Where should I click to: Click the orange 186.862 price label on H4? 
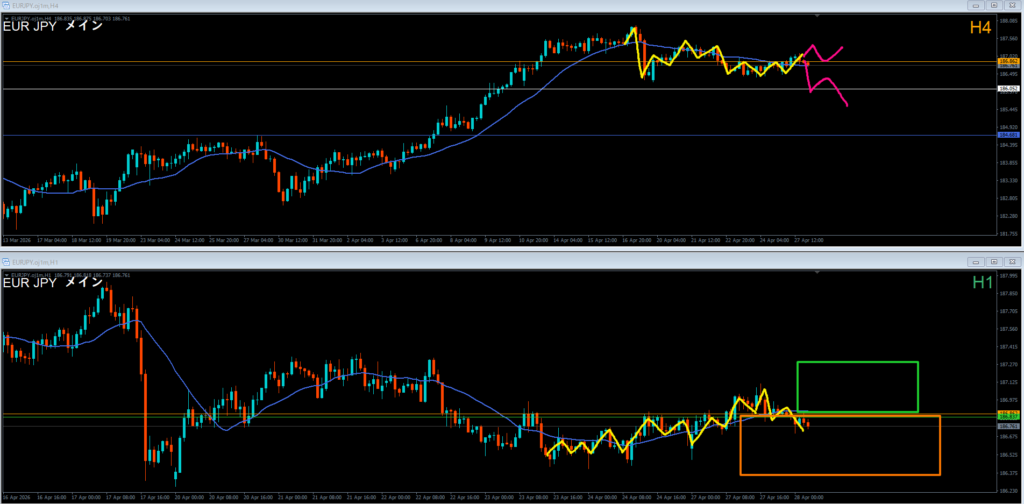tap(1007, 62)
